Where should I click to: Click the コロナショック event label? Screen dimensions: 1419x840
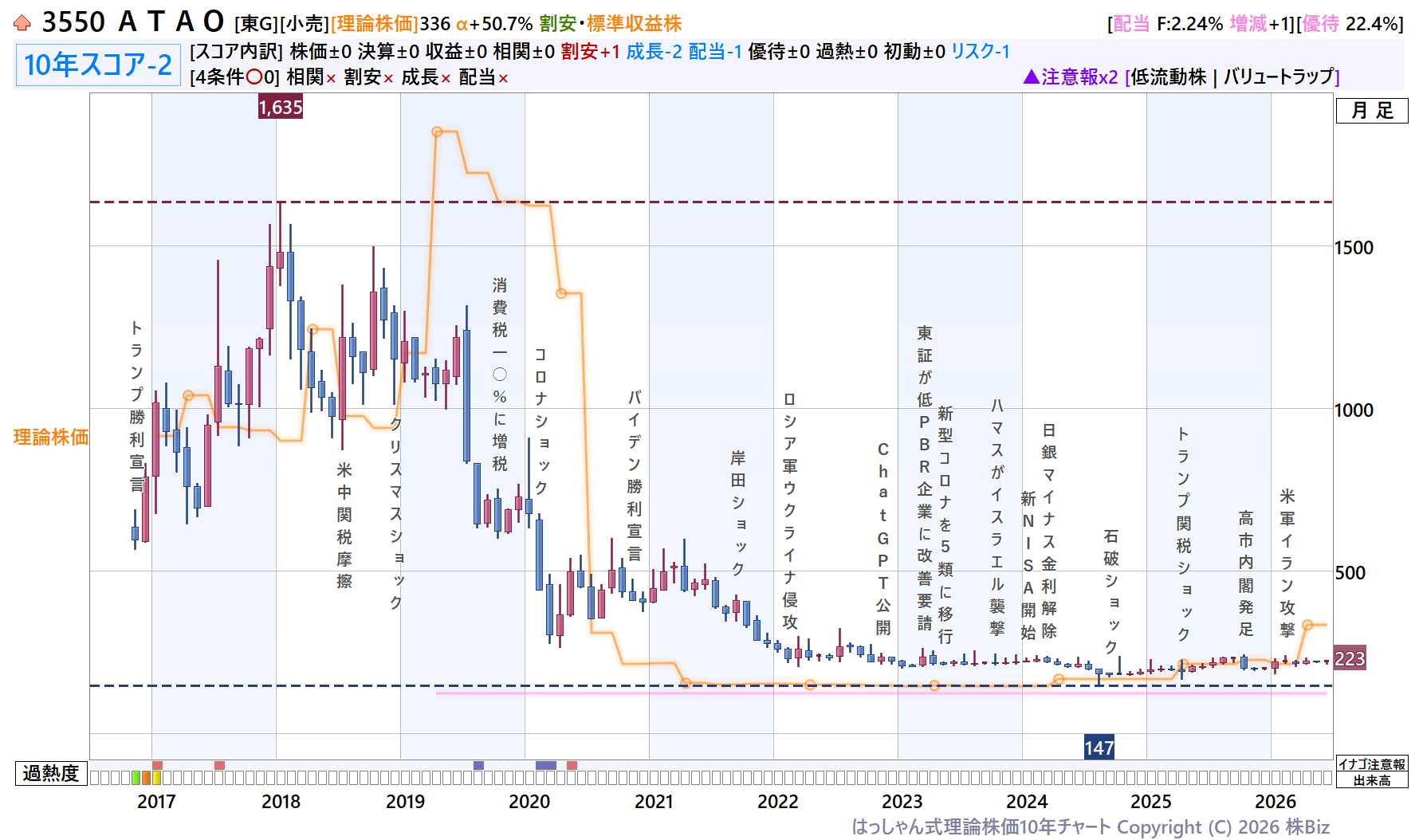[x=541, y=420]
